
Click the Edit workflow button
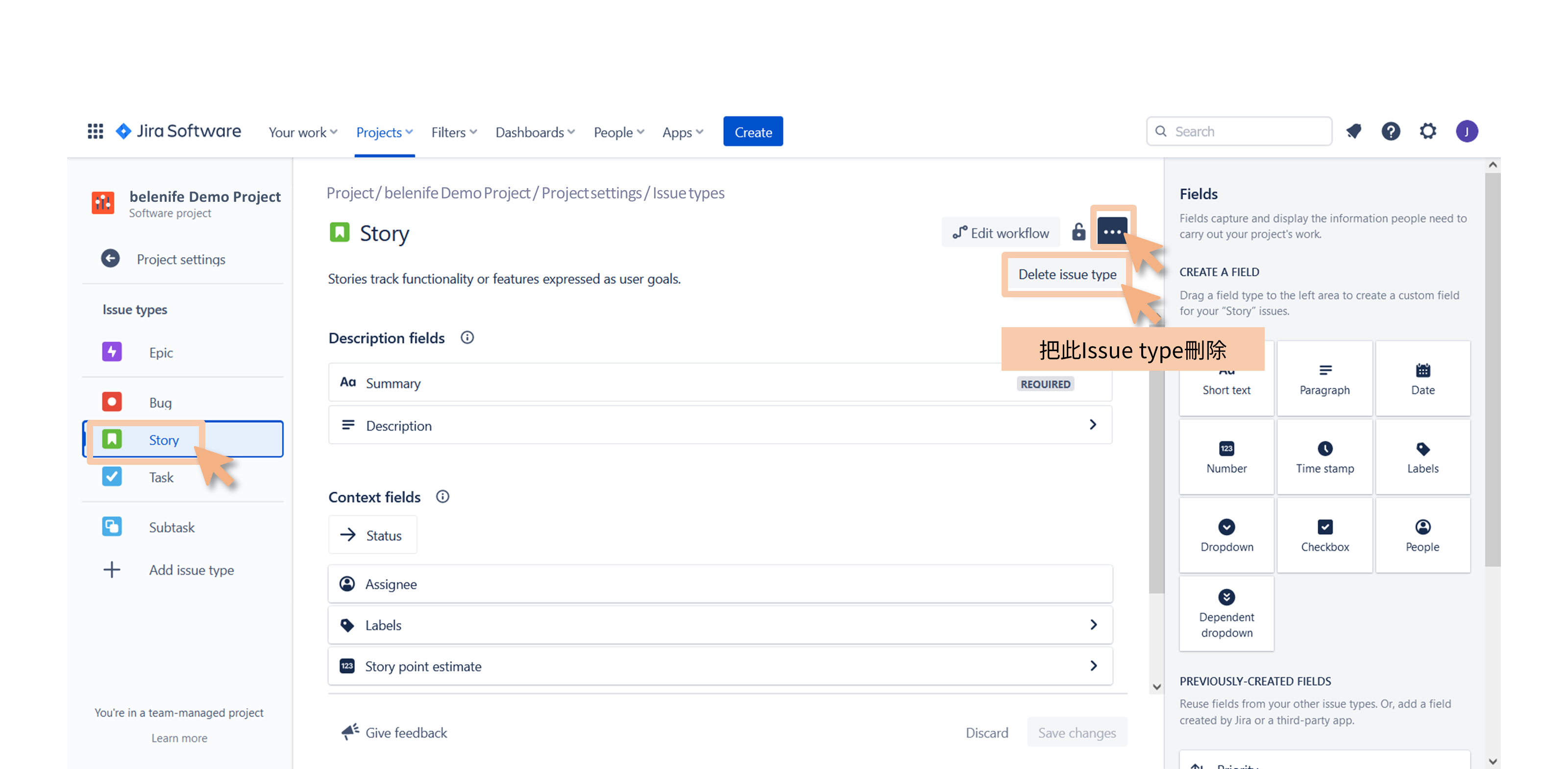(1001, 232)
